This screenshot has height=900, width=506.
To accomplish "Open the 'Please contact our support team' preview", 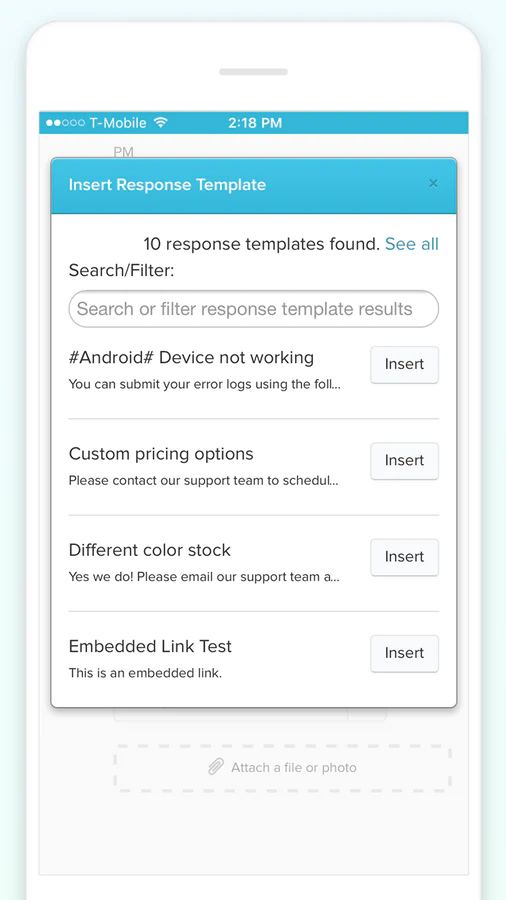I will [x=204, y=480].
